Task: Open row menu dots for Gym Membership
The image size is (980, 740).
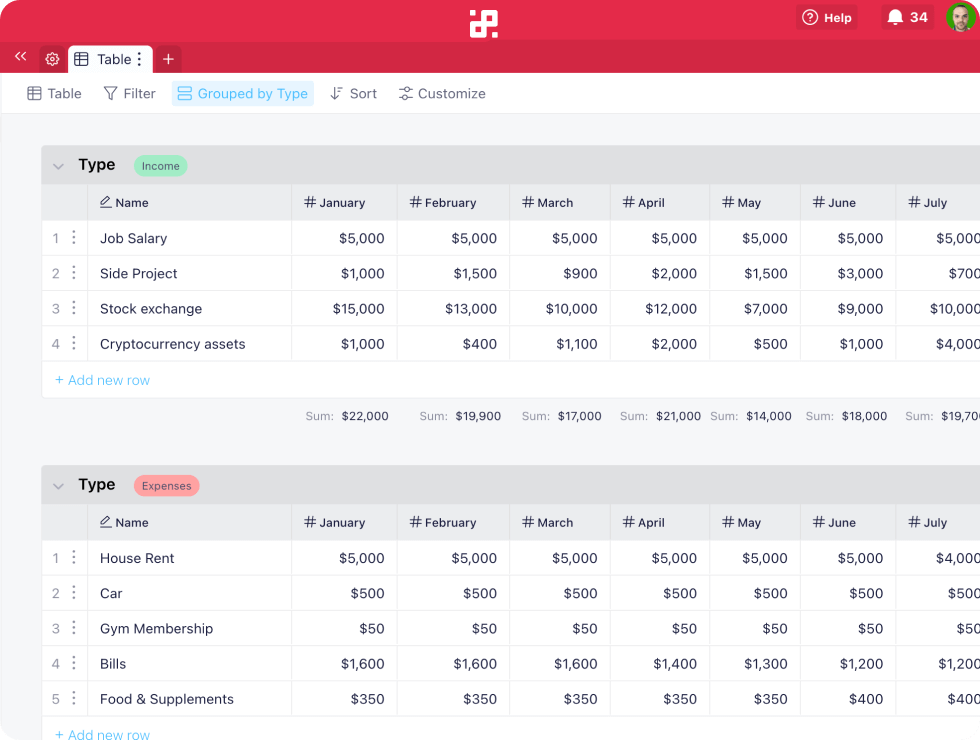Action: (73, 629)
